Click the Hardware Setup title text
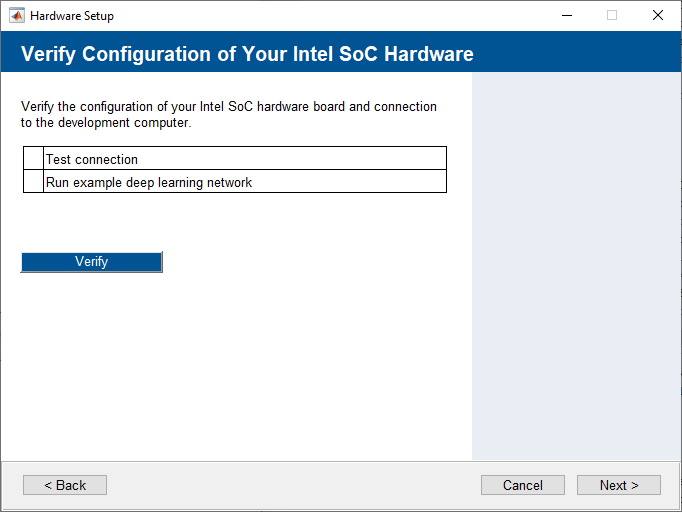The image size is (682, 512). coord(72,16)
